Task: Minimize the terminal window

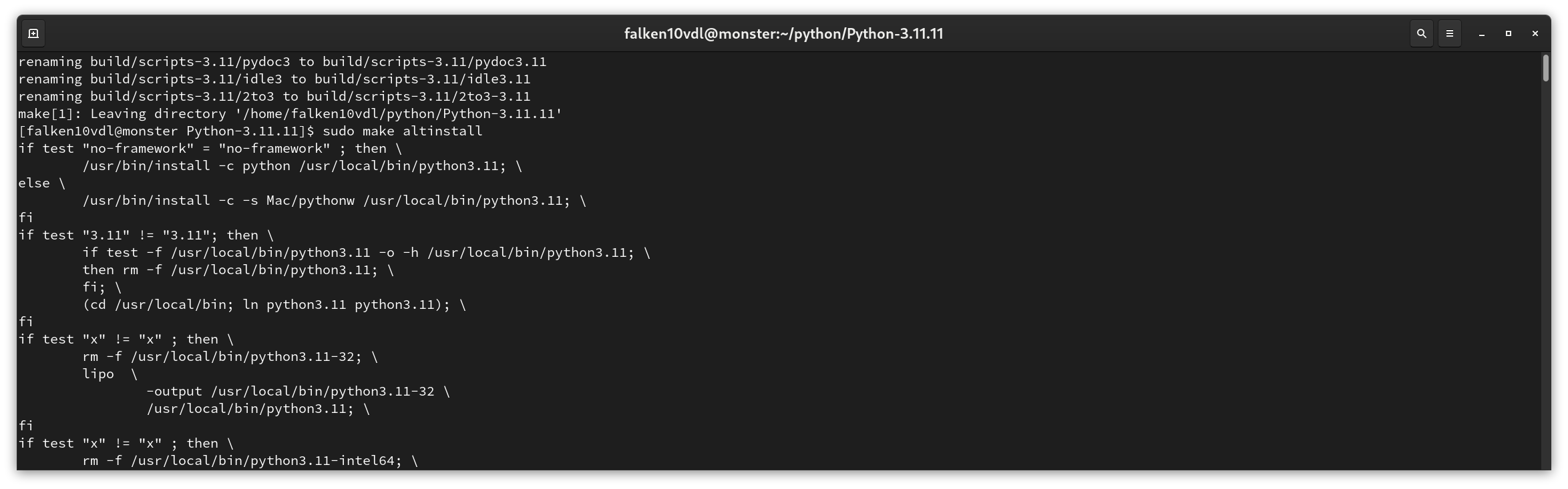Action: pyautogui.click(x=1482, y=33)
